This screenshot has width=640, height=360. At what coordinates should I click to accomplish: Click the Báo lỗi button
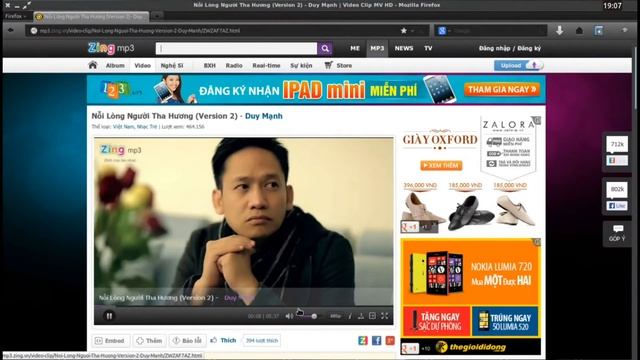click(187, 340)
